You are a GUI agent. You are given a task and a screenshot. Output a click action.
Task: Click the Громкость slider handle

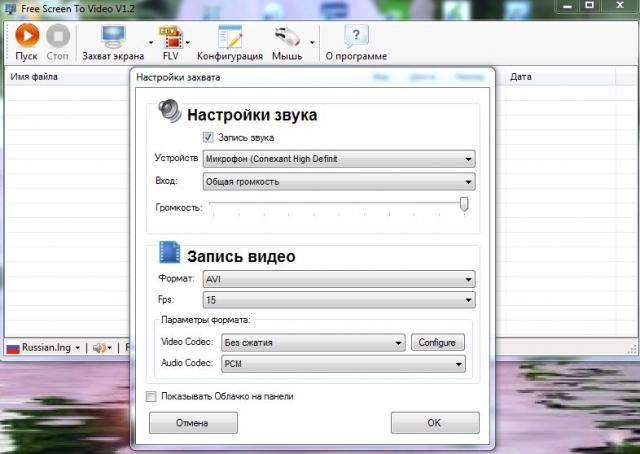point(464,204)
